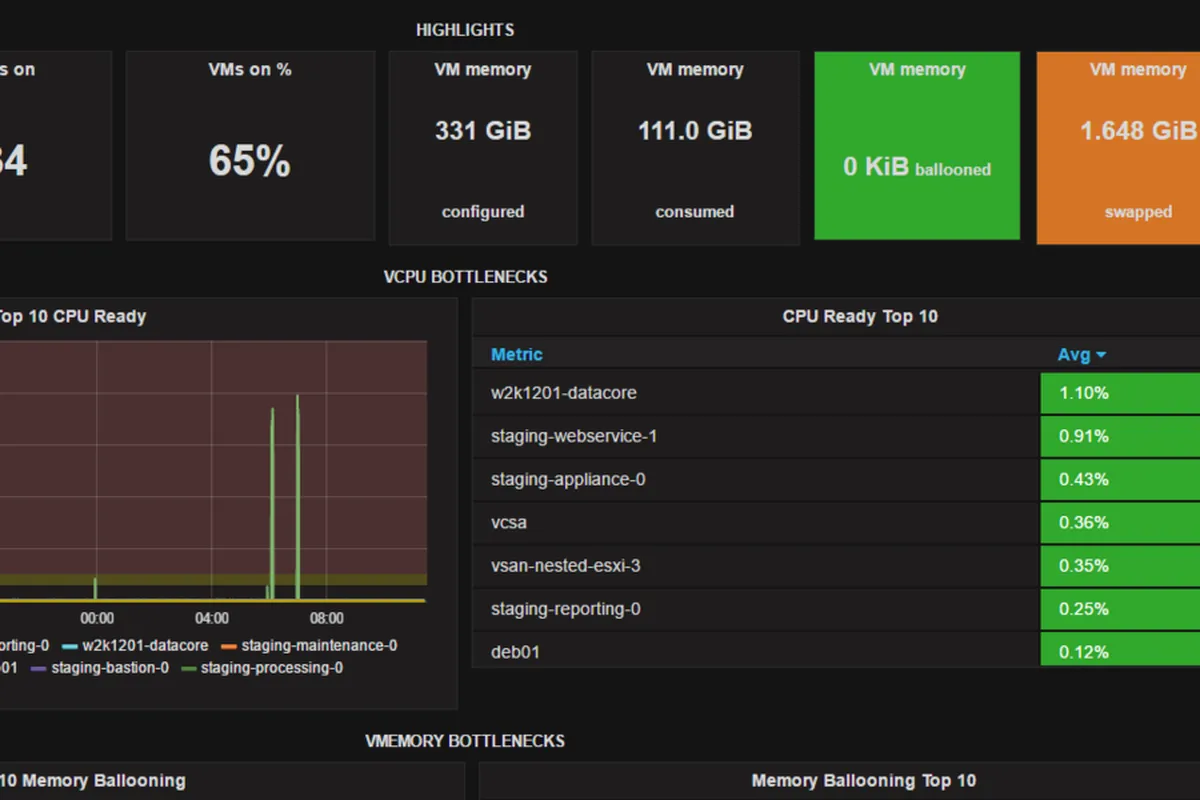1200x800 pixels.
Task: Click w2k1201-datacore cyan legend color swatch
Action: point(69,646)
